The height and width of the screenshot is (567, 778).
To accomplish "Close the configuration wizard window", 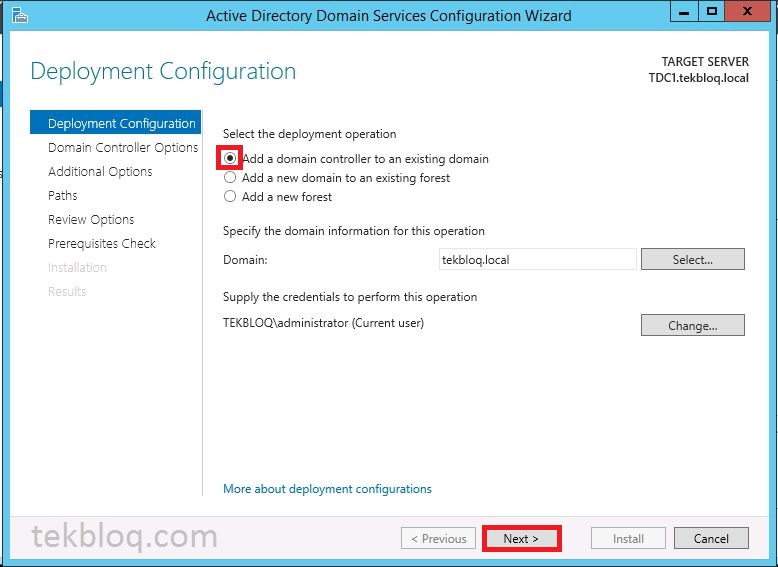I will tap(747, 12).
